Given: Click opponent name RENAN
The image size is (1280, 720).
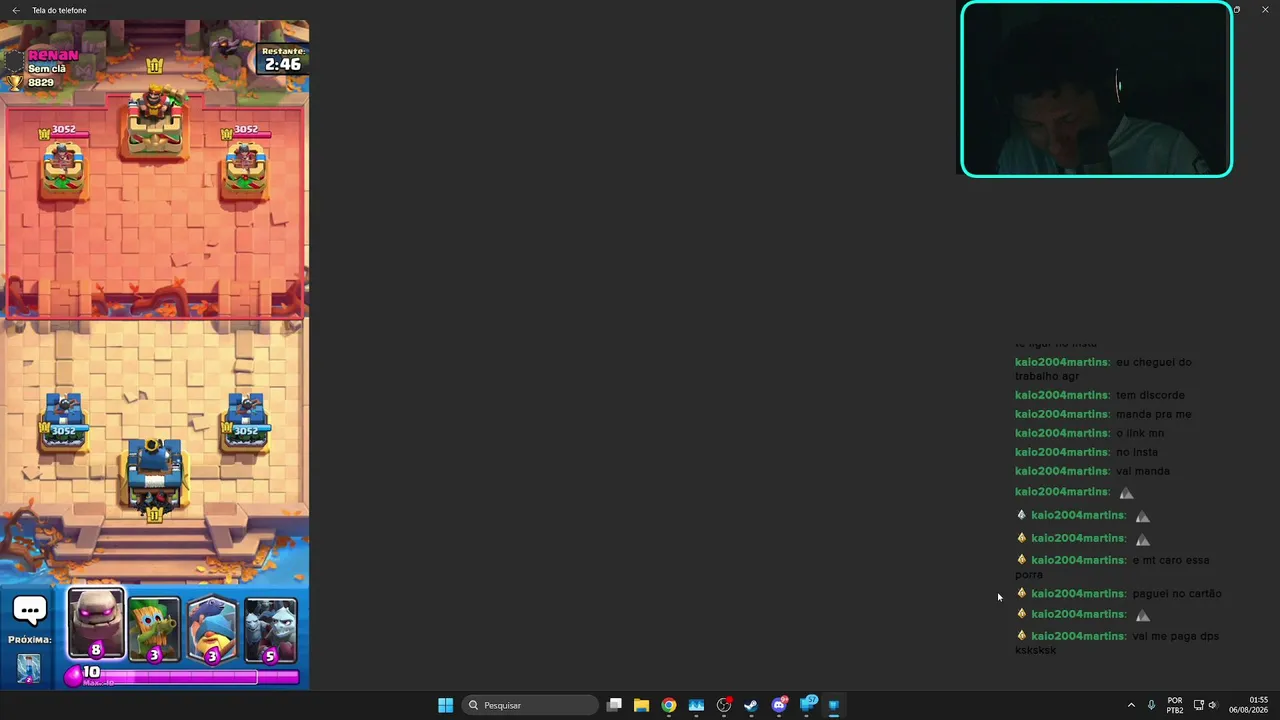Looking at the screenshot, I should pyautogui.click(x=53, y=55).
